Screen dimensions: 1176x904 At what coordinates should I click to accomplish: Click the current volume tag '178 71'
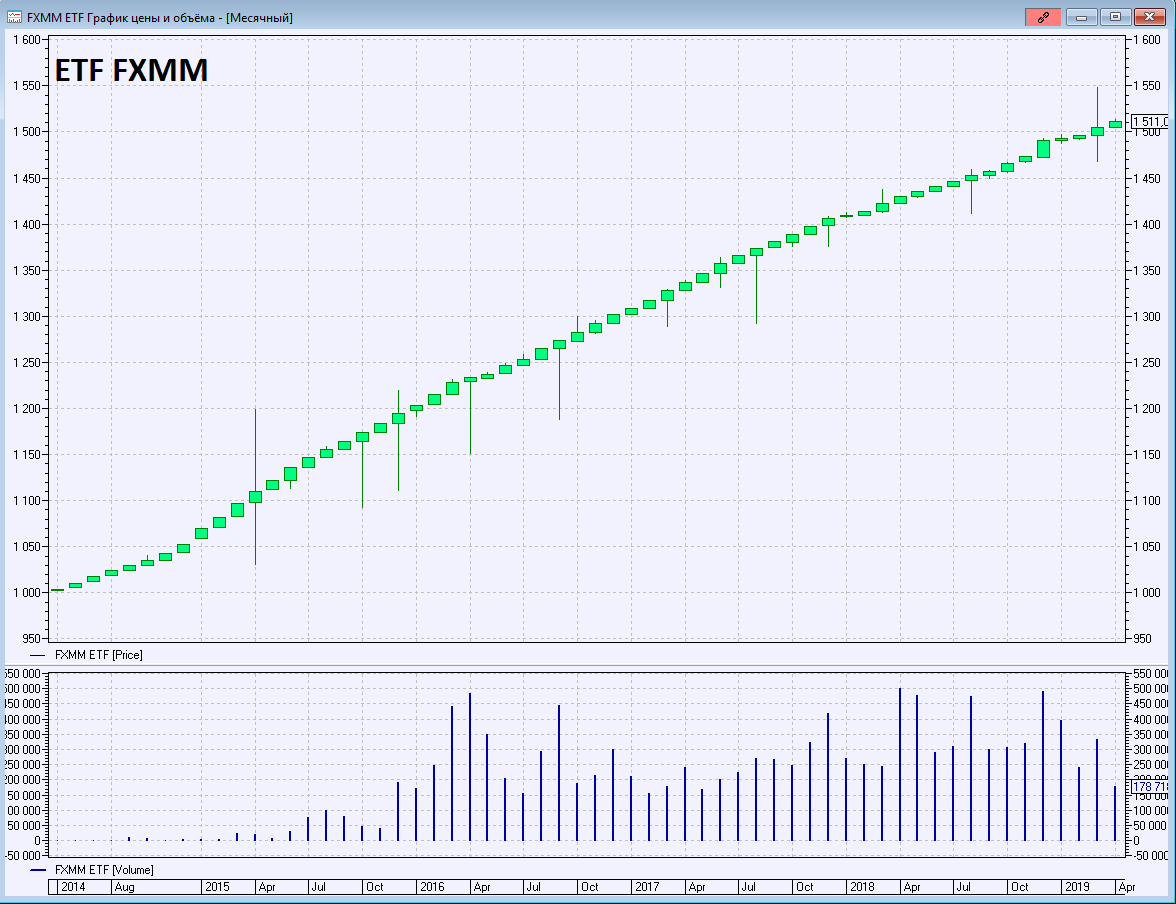coord(1150,786)
